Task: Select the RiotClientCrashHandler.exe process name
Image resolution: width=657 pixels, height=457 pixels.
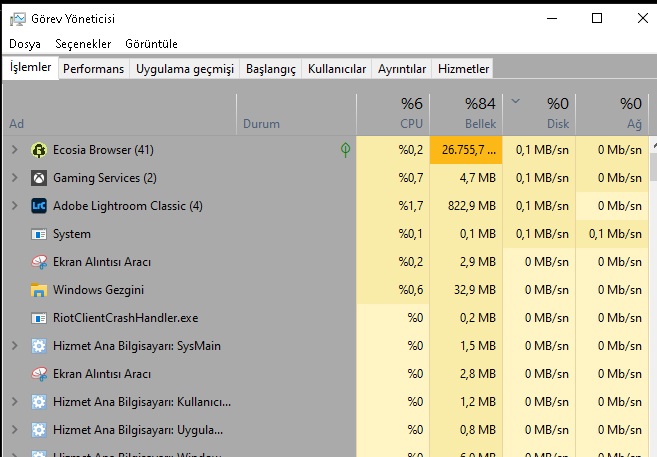Action: point(126,318)
